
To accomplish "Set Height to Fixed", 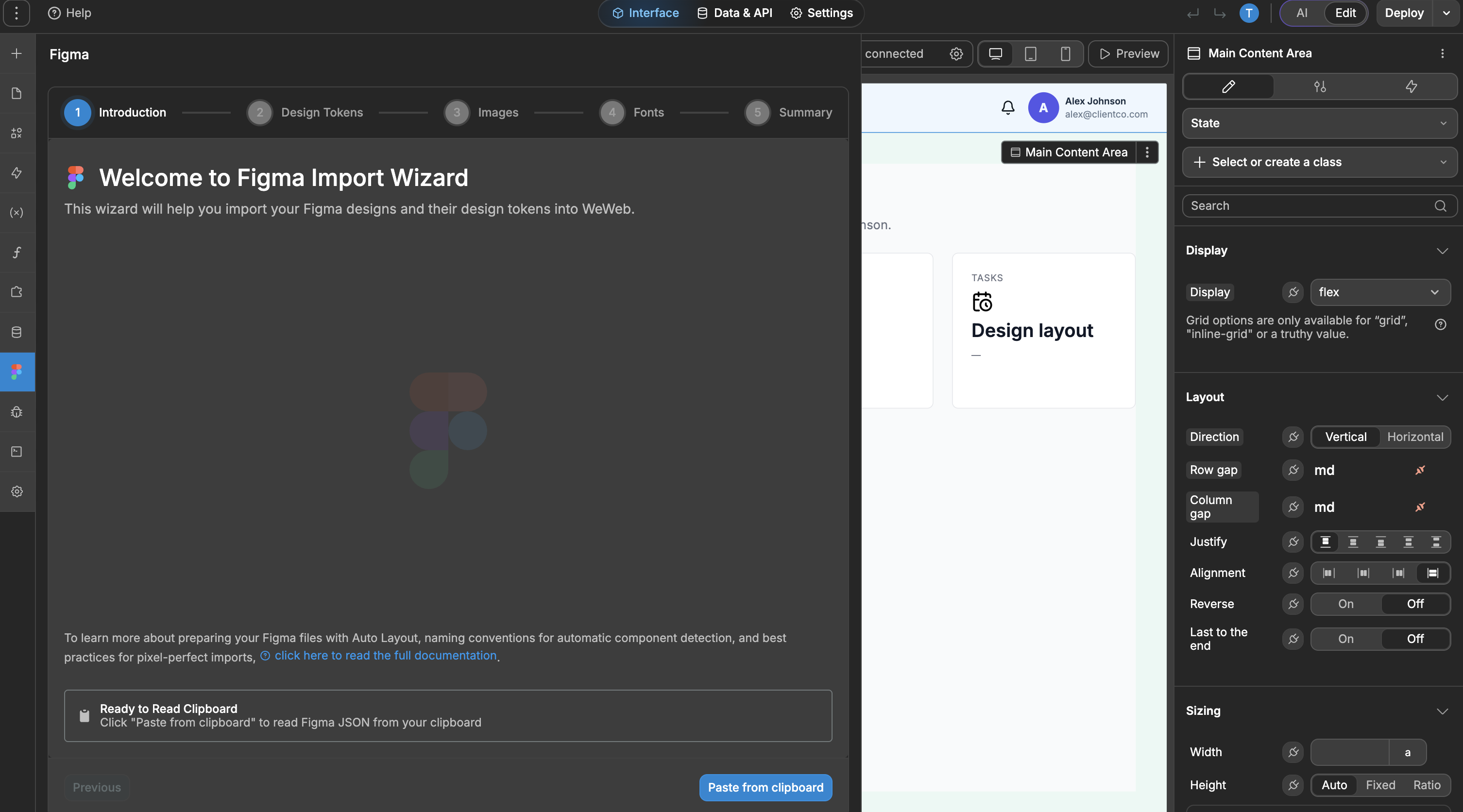I will point(1380,785).
